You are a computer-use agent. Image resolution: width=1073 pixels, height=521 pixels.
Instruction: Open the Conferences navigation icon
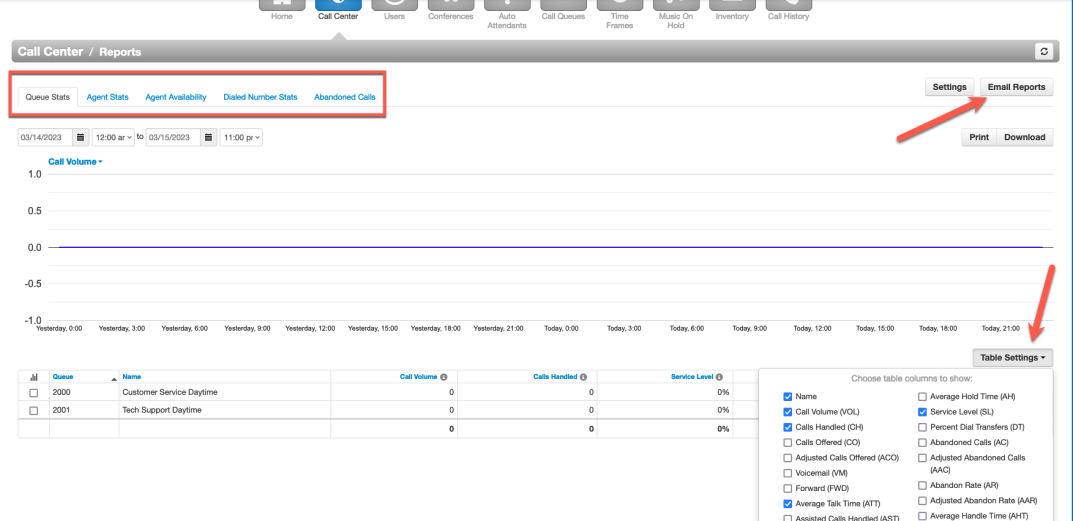click(x=450, y=5)
